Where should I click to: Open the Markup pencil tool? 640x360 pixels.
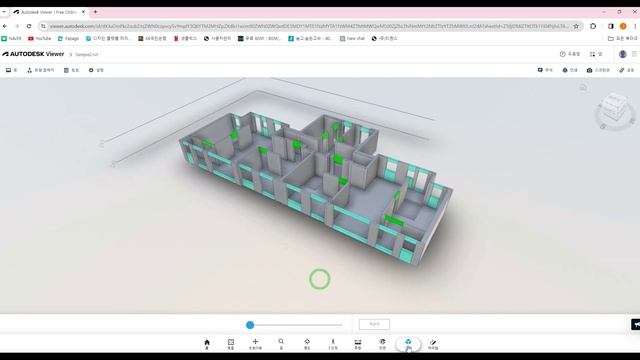(x=433, y=344)
